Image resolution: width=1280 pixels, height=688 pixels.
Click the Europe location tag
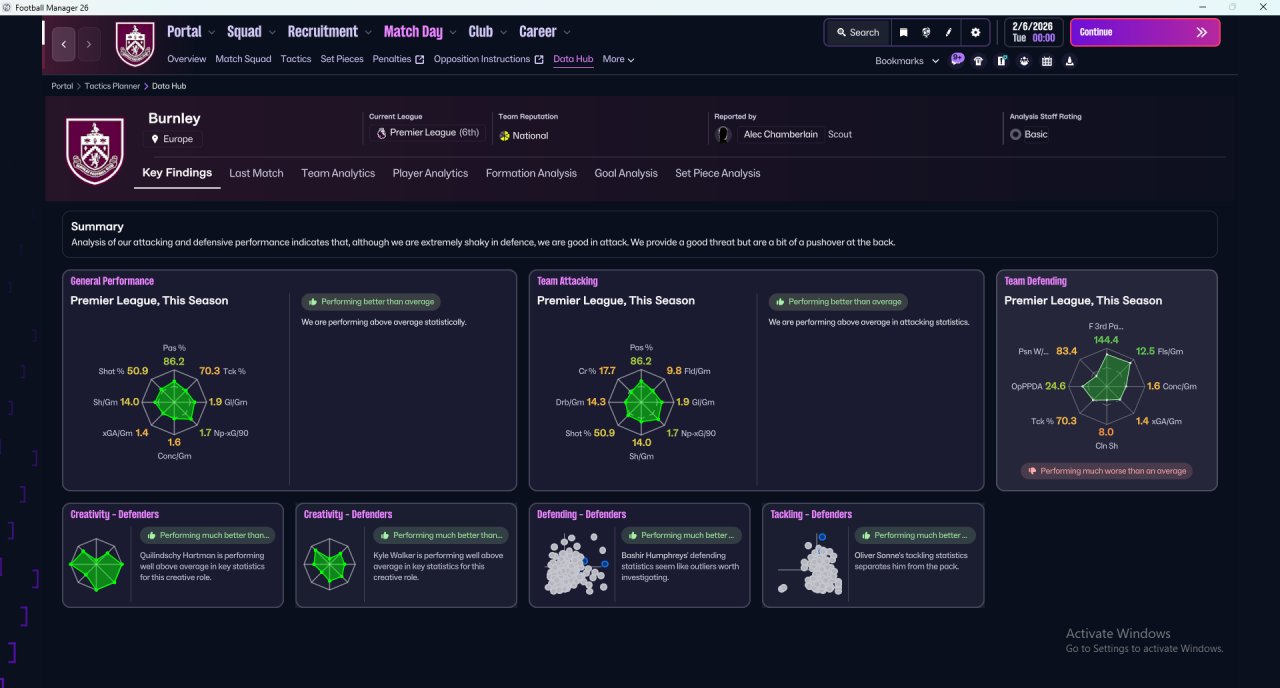tap(175, 139)
